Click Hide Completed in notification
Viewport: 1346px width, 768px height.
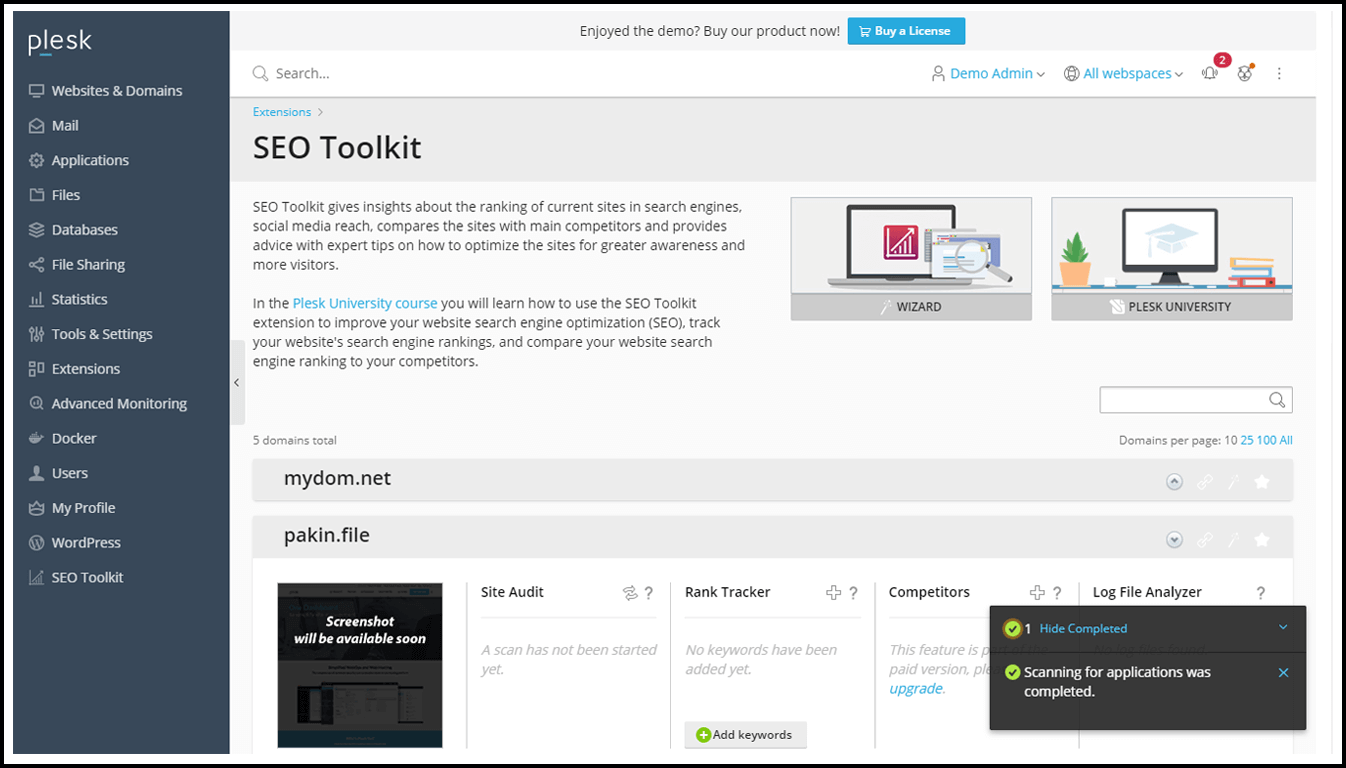1083,629
